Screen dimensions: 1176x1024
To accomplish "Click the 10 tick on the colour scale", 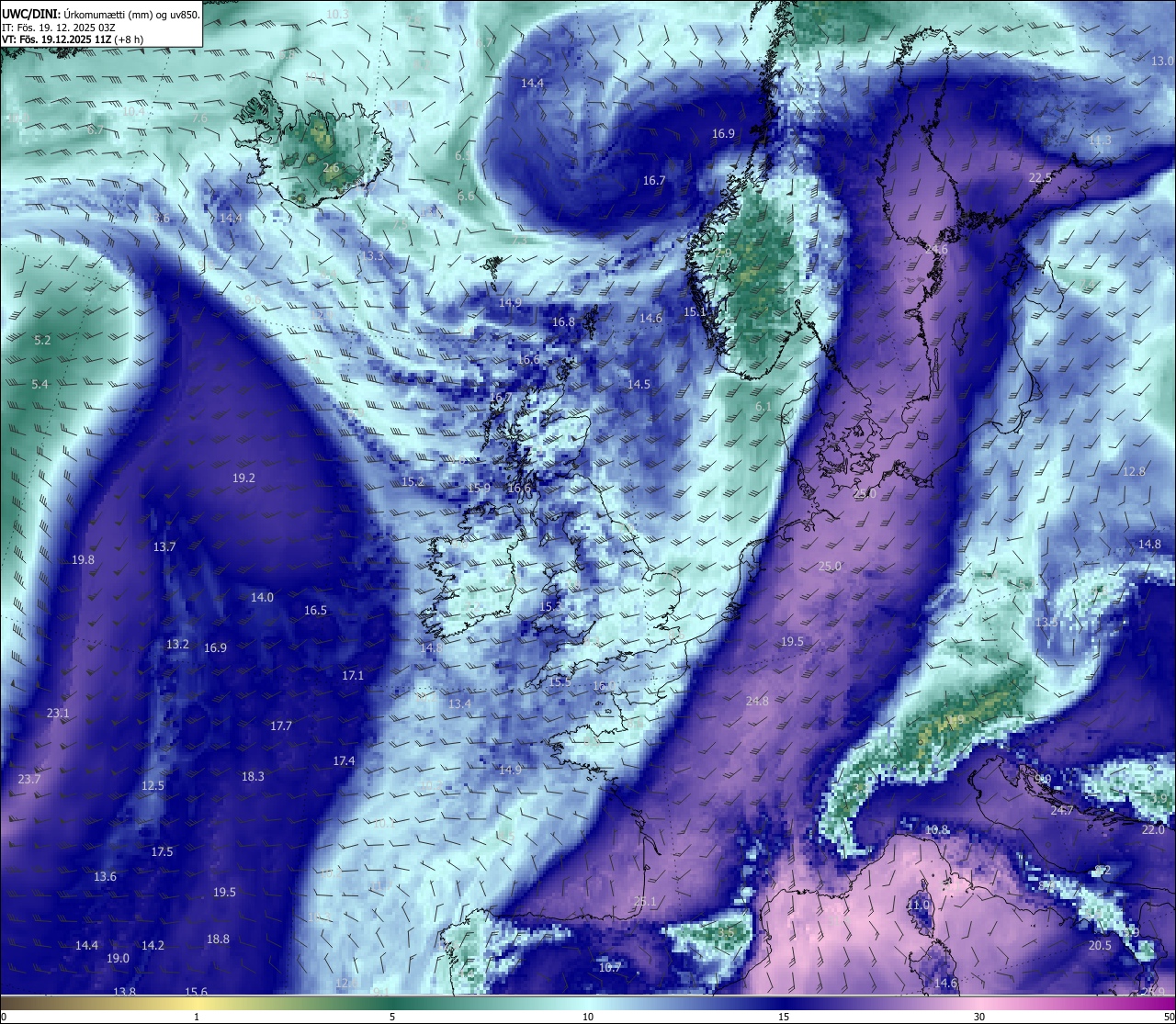I will point(588,1017).
